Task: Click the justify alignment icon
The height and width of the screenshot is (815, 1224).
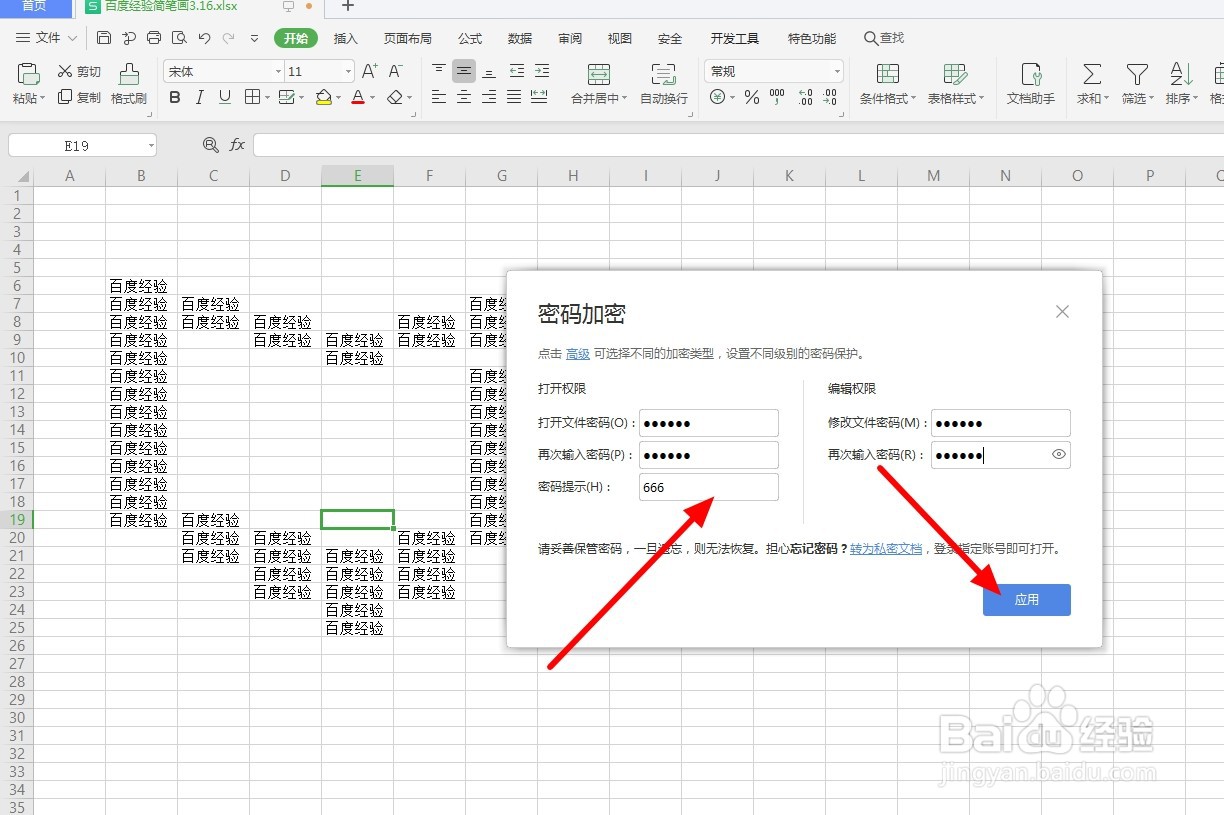Action: pyautogui.click(x=514, y=97)
